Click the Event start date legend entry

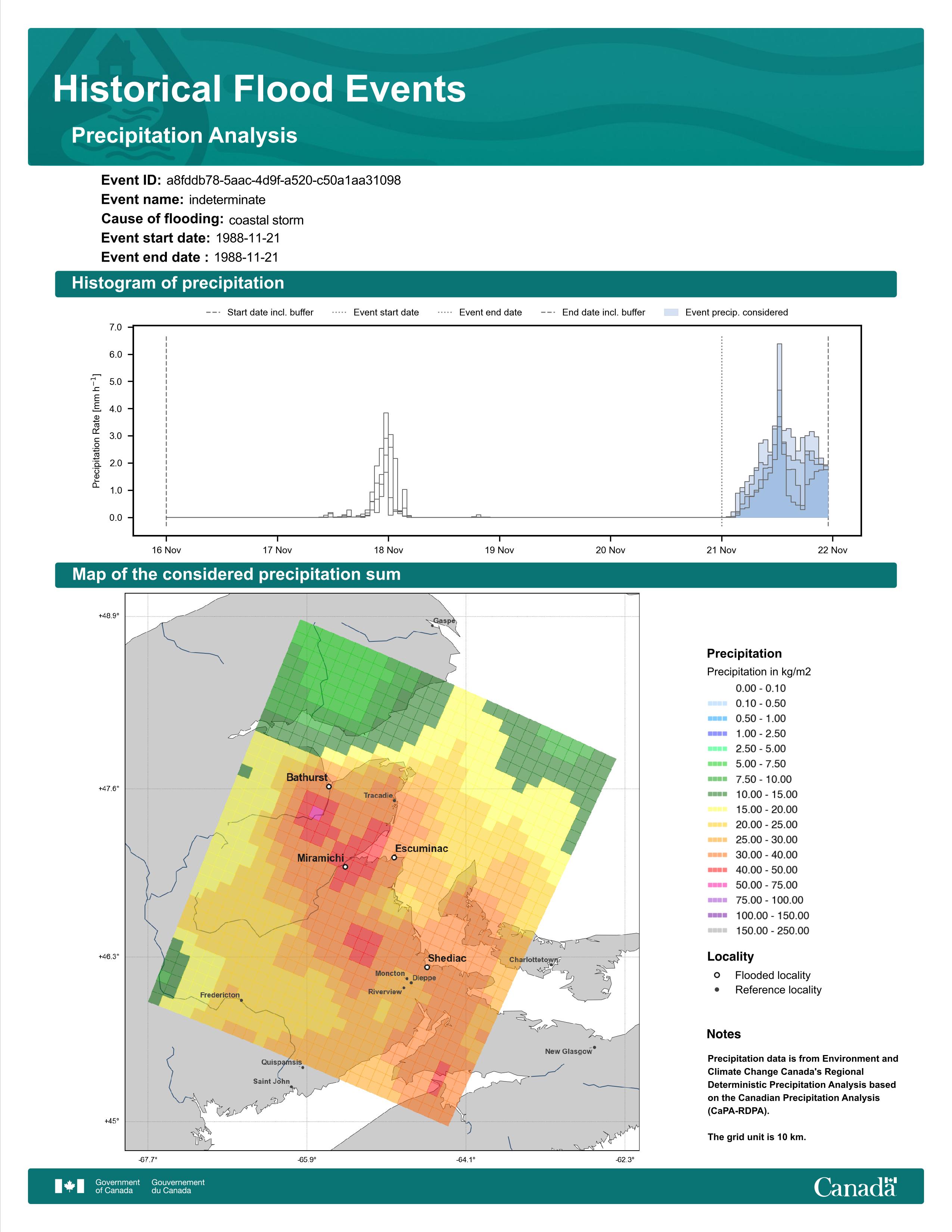point(376,312)
